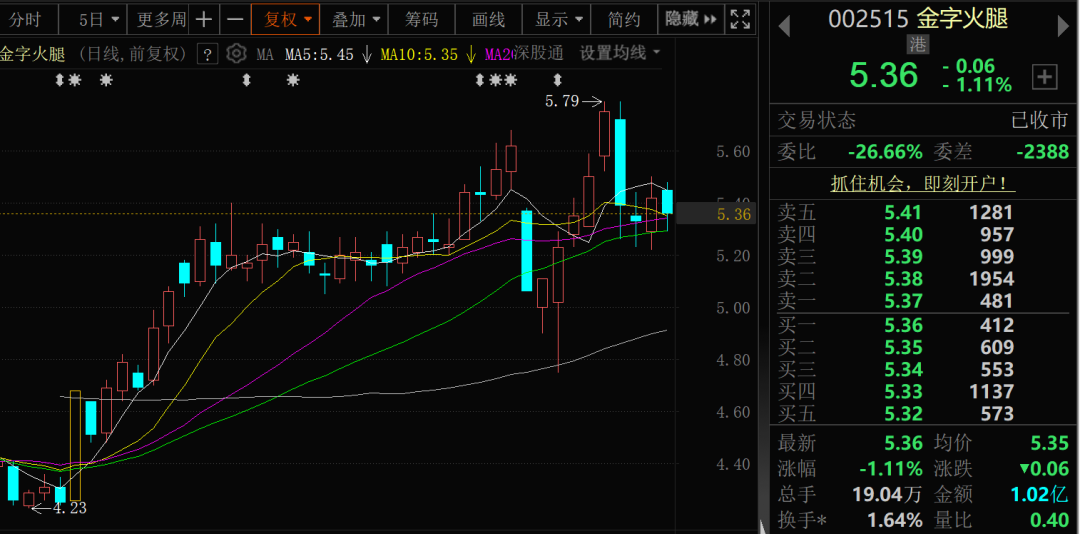Open the 显示 display dropdown
1080x534 pixels.
(559, 19)
